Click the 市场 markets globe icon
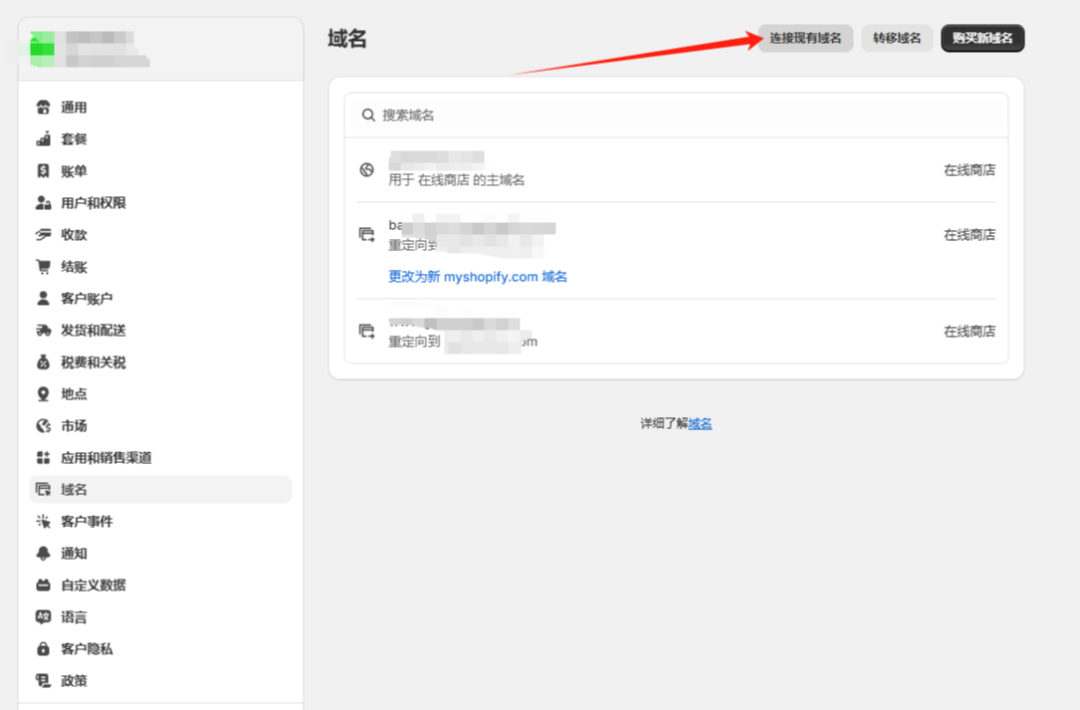The image size is (1080, 710). click(43, 425)
